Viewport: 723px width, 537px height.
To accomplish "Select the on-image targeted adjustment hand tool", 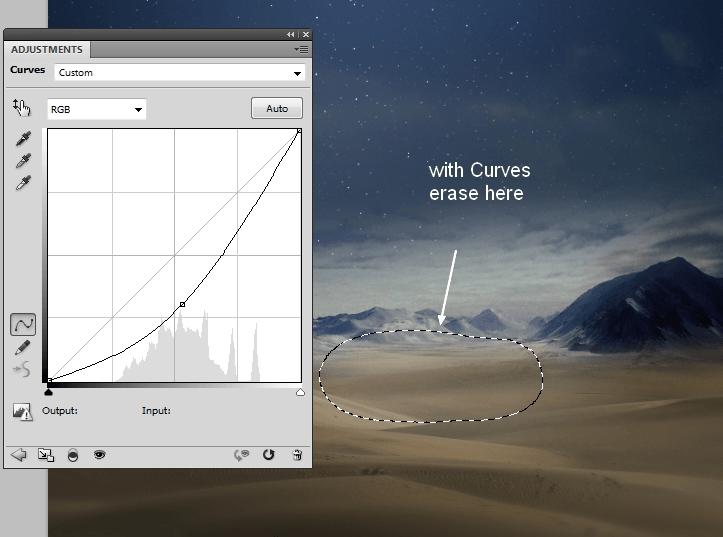I will pos(21,107).
